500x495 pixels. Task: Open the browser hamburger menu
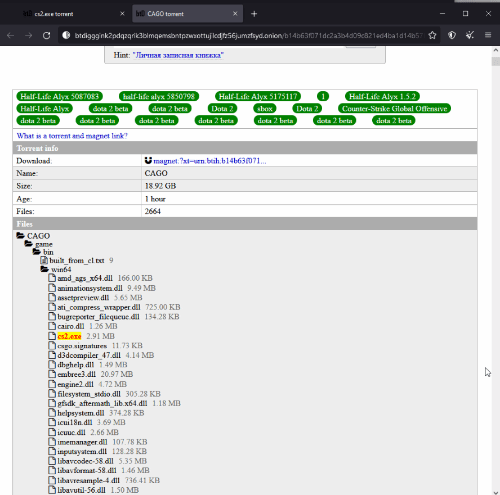pyautogui.click(x=488, y=35)
